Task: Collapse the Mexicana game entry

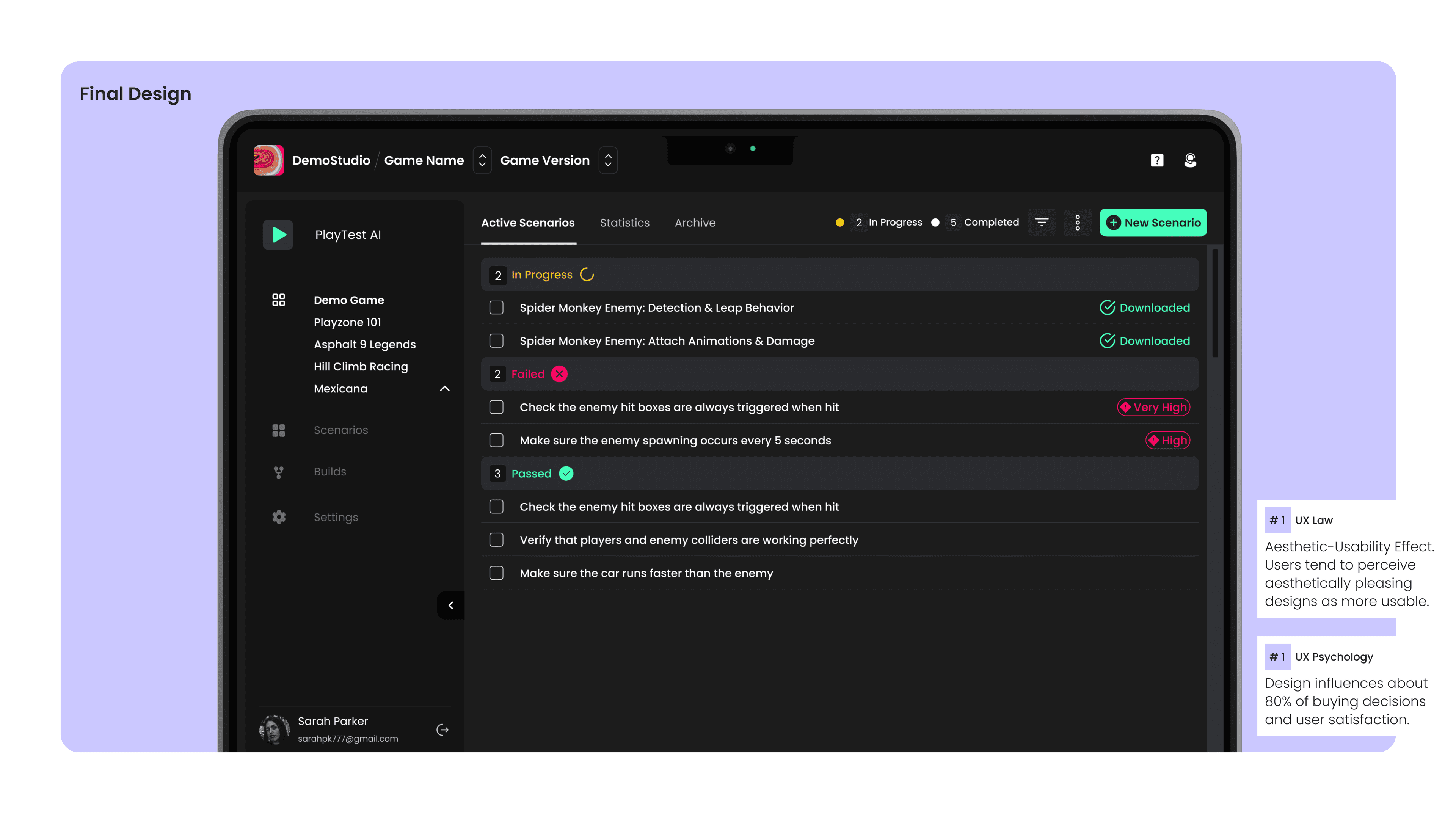Action: click(444, 388)
